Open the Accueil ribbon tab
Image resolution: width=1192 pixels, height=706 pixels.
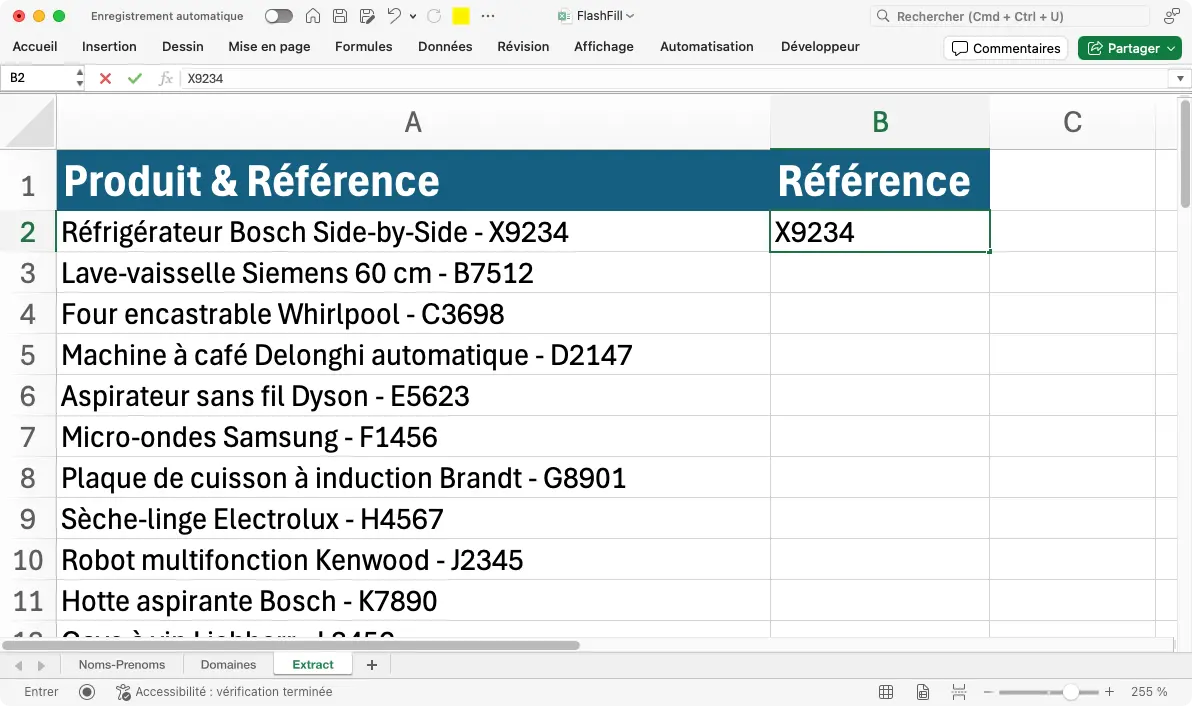(35, 46)
